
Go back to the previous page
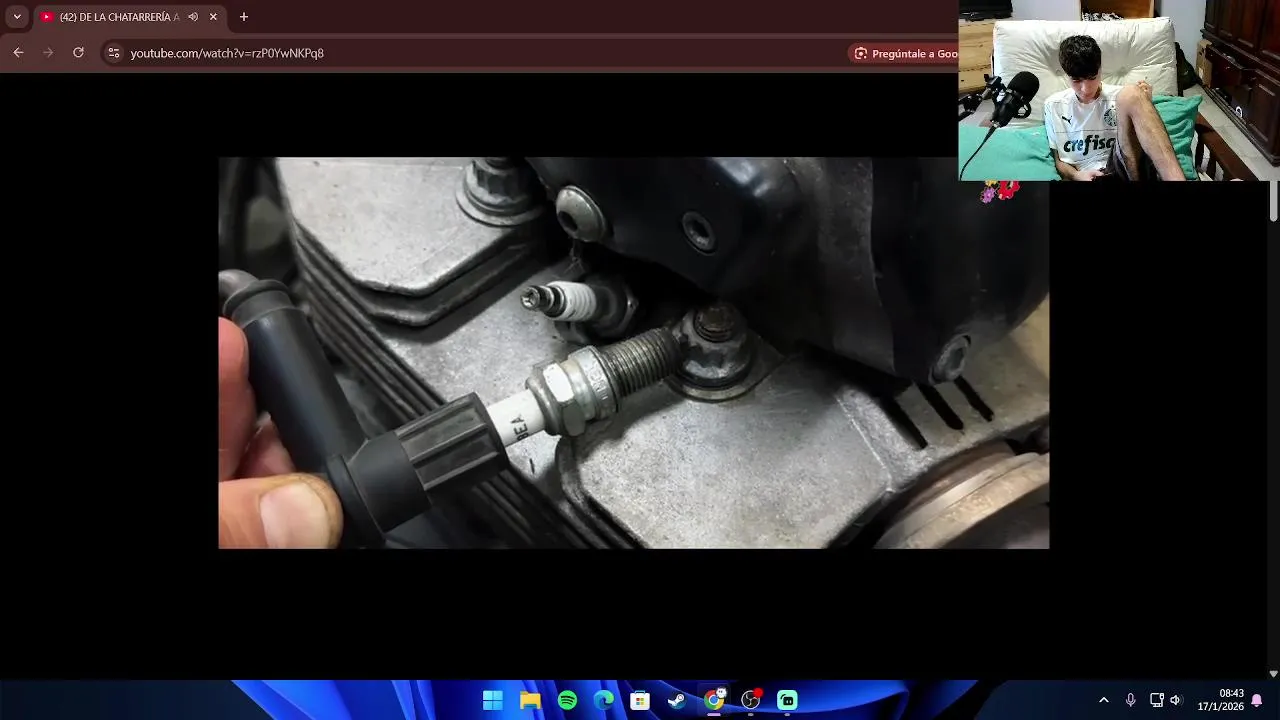tap(18, 53)
